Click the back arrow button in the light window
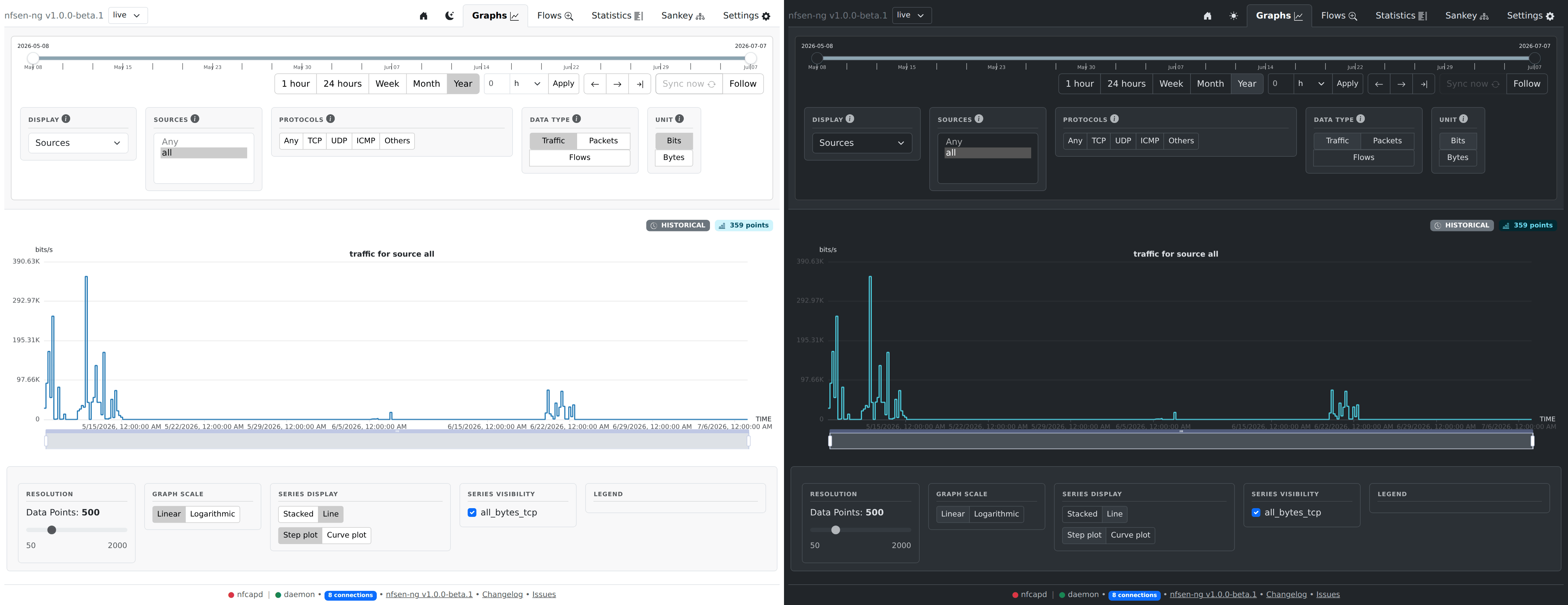 (x=595, y=84)
